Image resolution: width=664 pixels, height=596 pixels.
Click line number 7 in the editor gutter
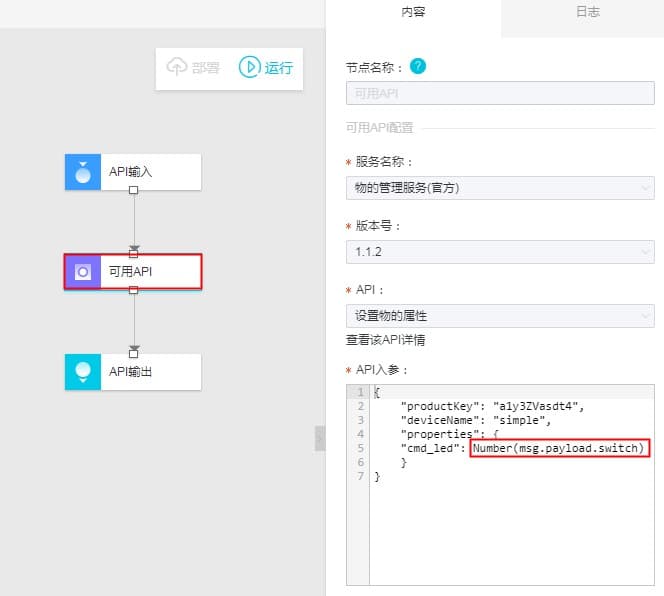point(360,476)
